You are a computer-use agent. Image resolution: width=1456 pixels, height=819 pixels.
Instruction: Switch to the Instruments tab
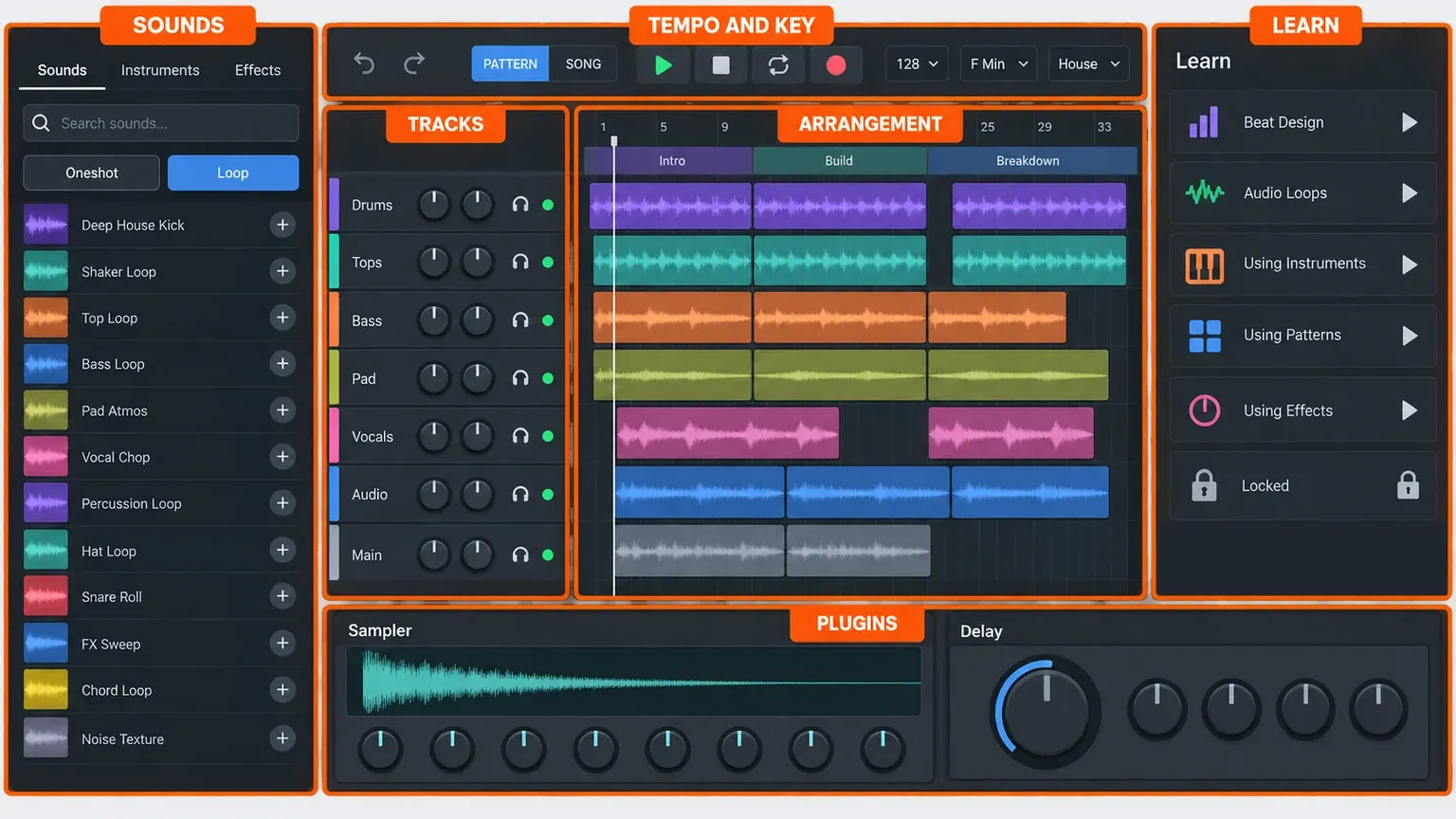(160, 70)
